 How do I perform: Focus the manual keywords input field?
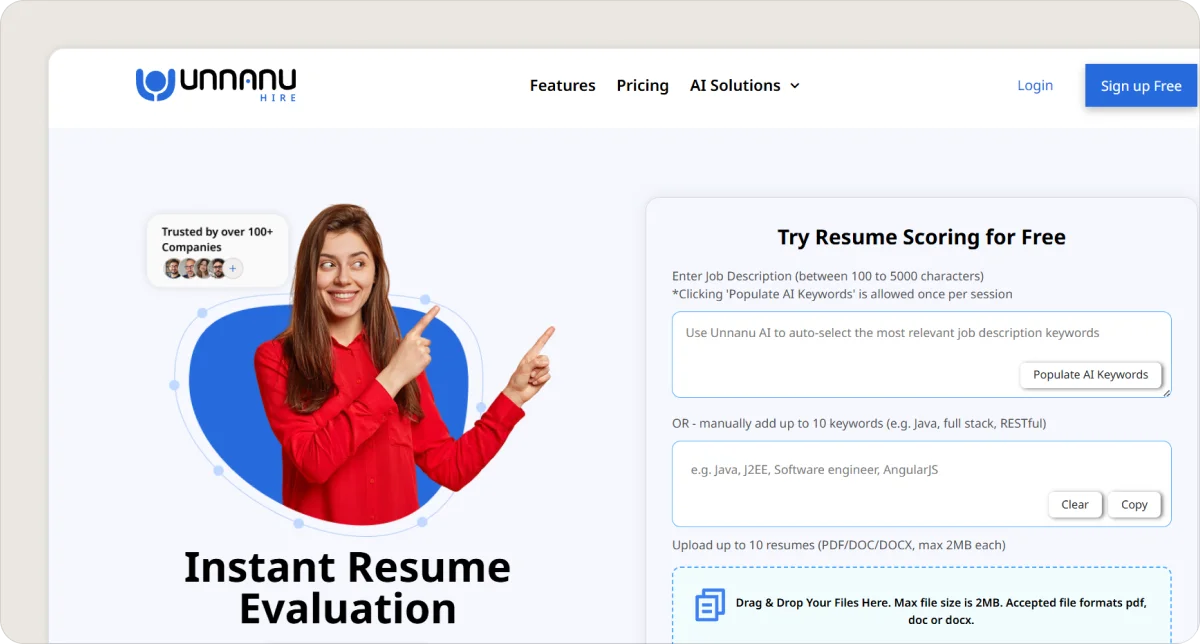pyautogui.click(x=921, y=484)
